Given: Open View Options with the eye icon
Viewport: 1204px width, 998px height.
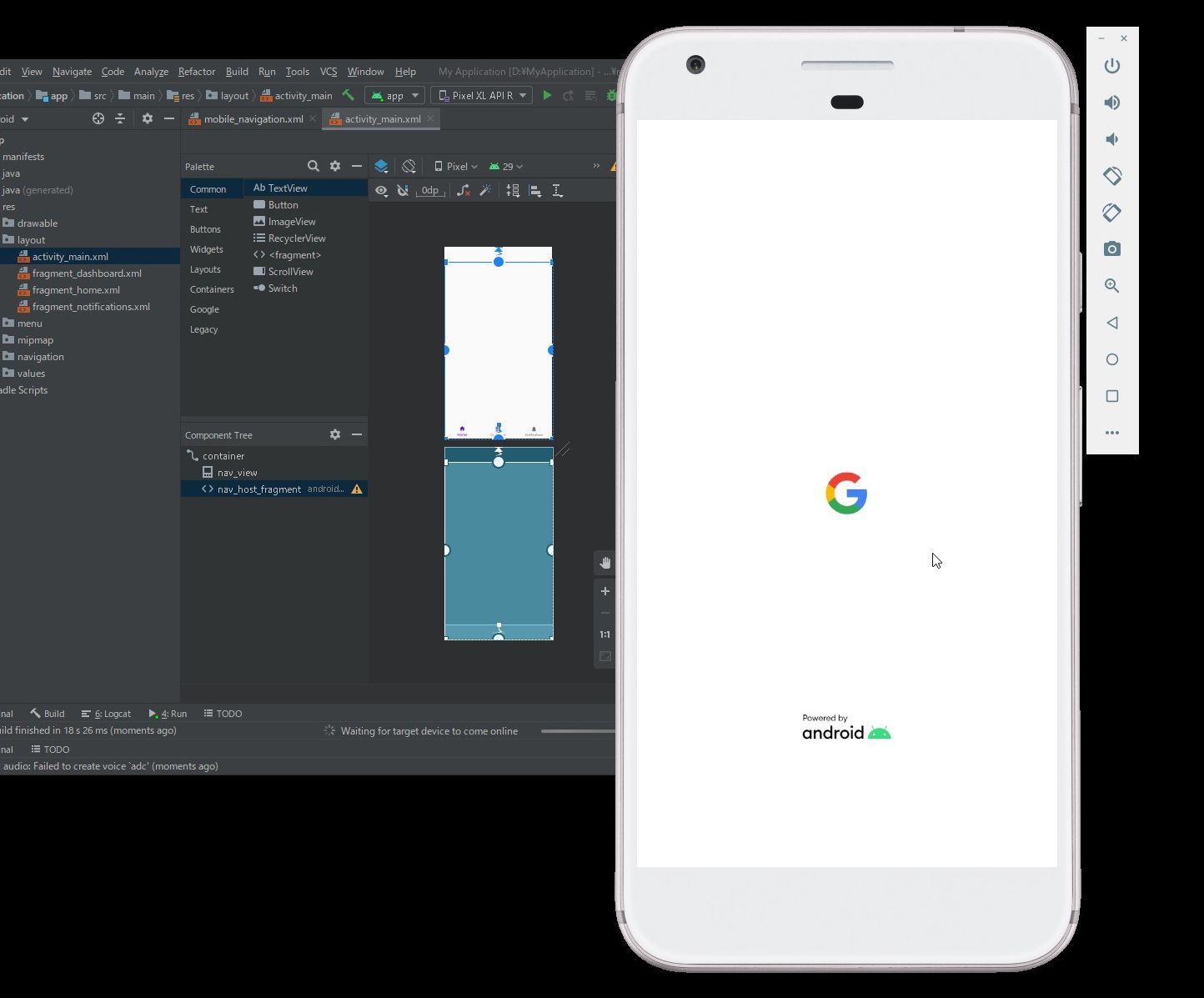Looking at the screenshot, I should [381, 190].
